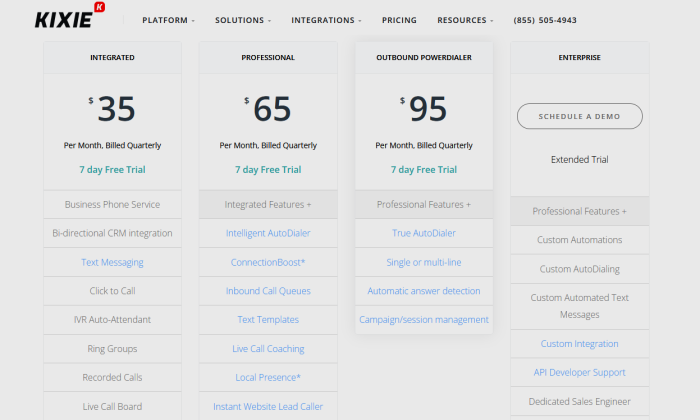700x420 pixels.
Task: Expand the Solutions menu
Action: 243,20
